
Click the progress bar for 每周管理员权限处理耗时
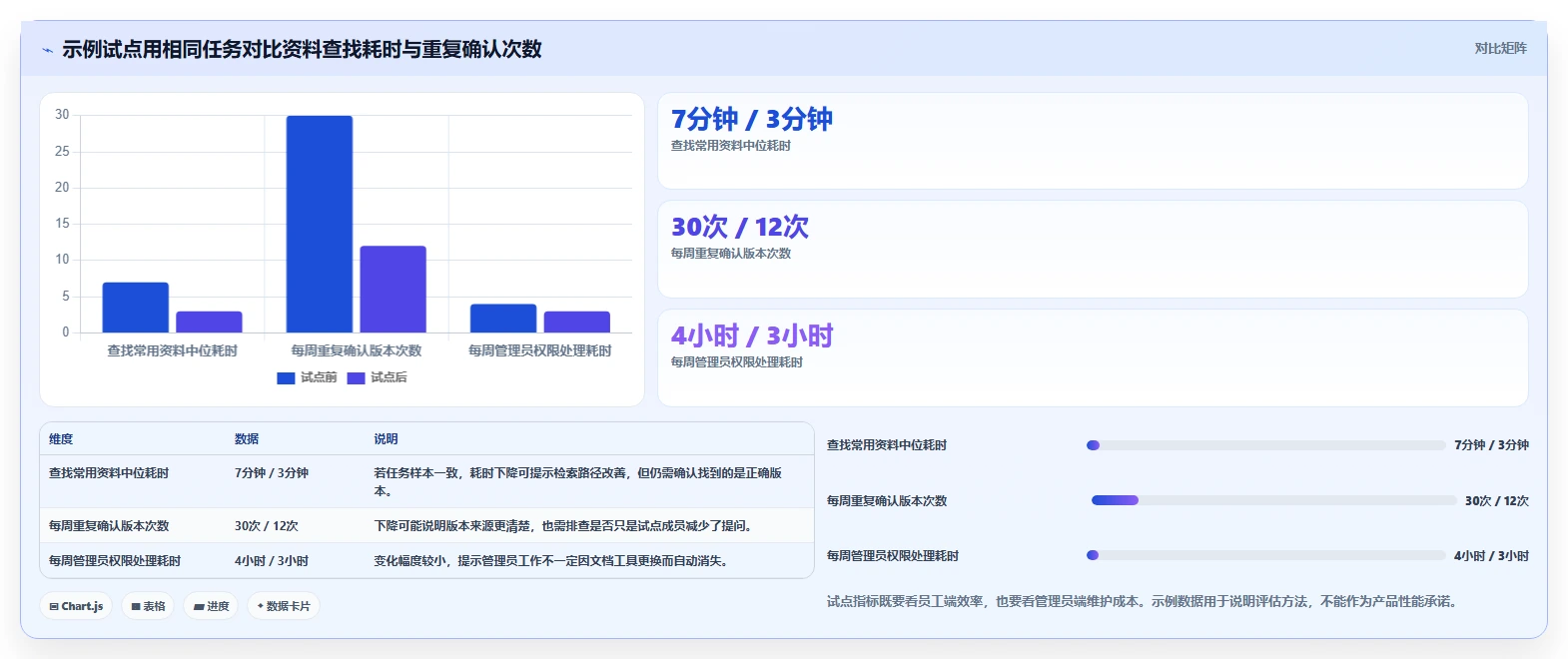pyautogui.click(x=1266, y=555)
